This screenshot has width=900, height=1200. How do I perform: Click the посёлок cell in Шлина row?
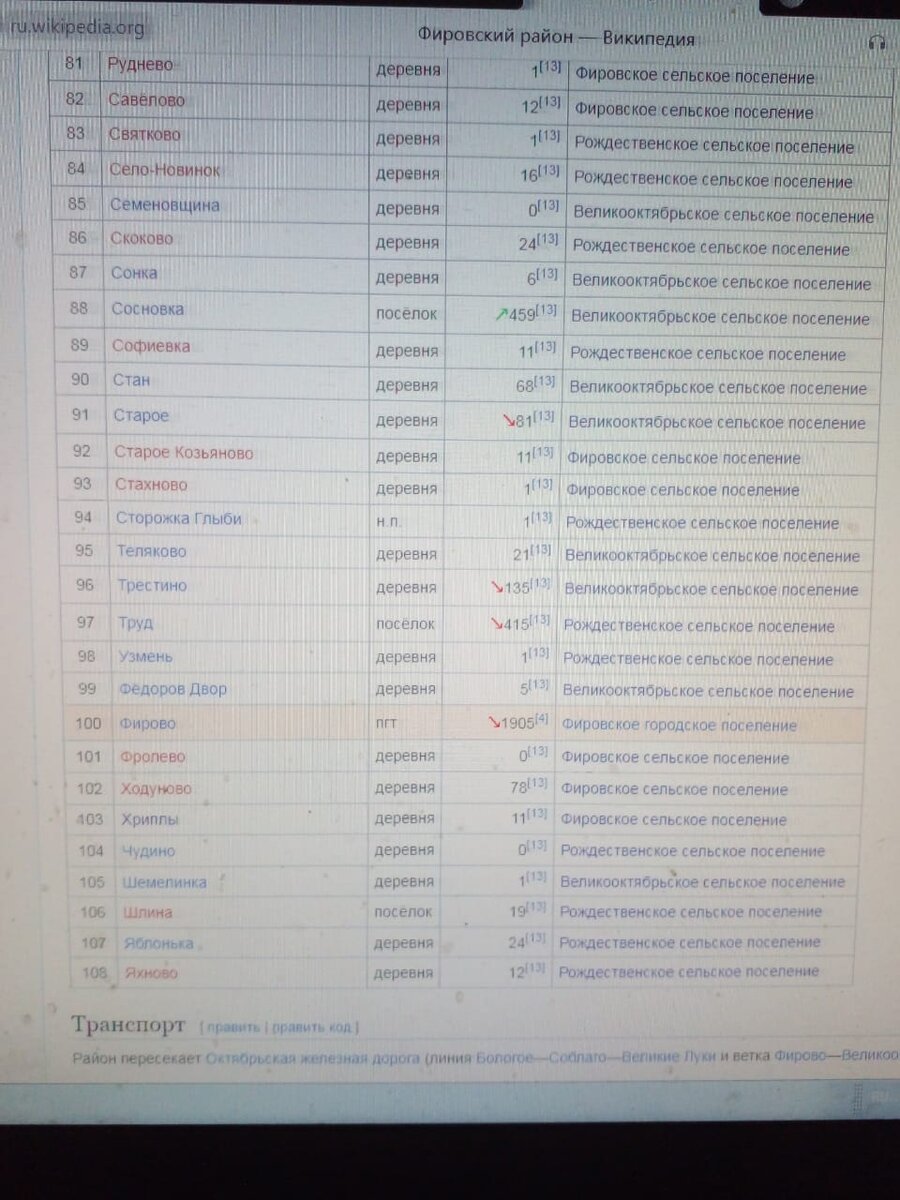point(403,912)
